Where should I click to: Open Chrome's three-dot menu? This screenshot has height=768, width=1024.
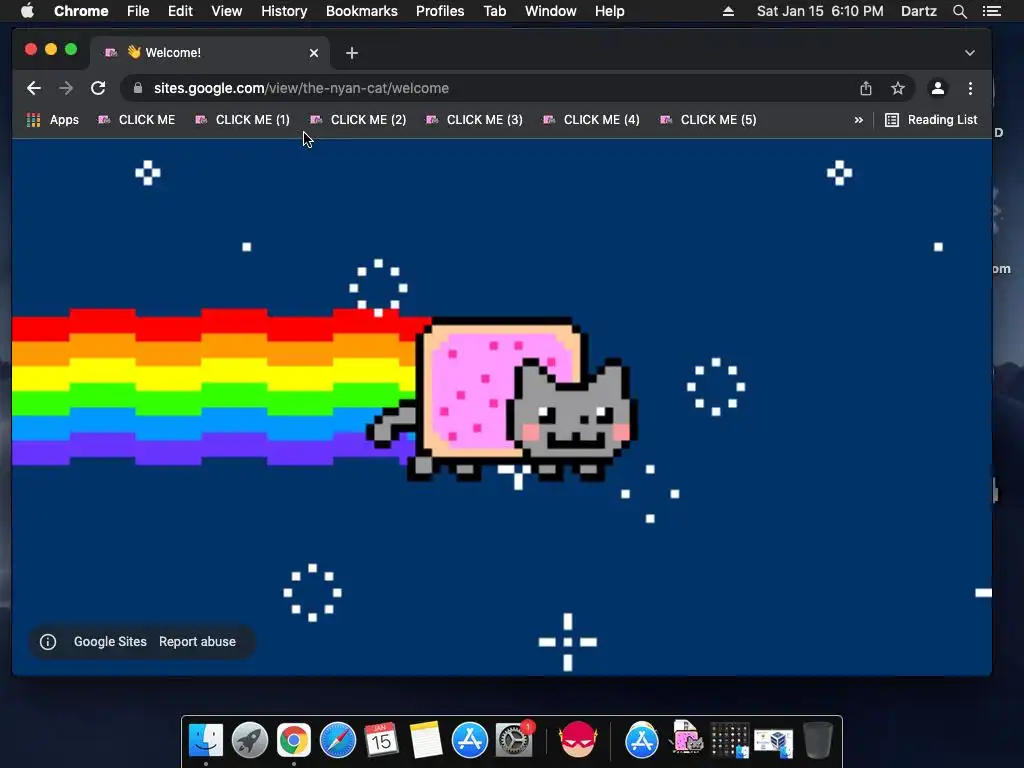[x=970, y=88]
